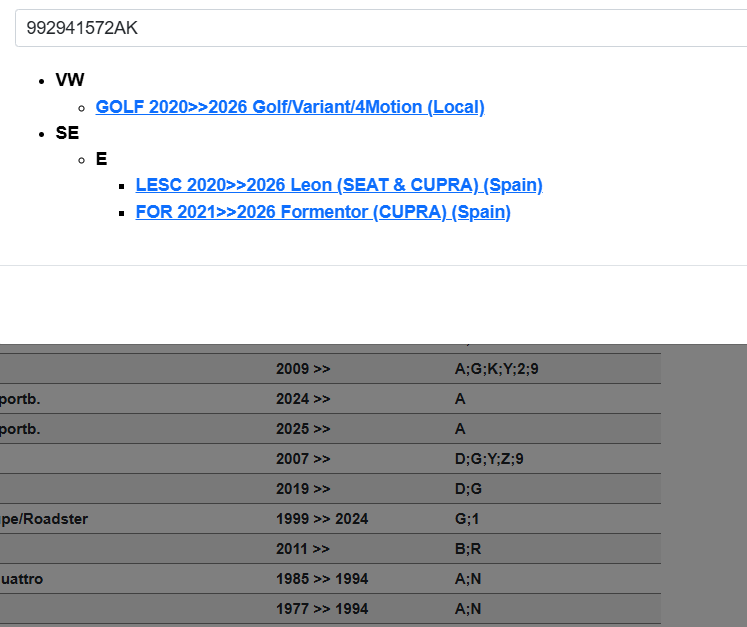
Task: Select the VW brand list item
Action: click(x=70, y=80)
